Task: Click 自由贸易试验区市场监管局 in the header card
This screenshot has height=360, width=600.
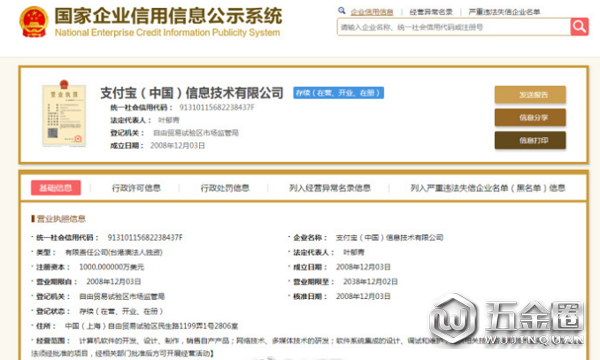Action: tap(196, 133)
